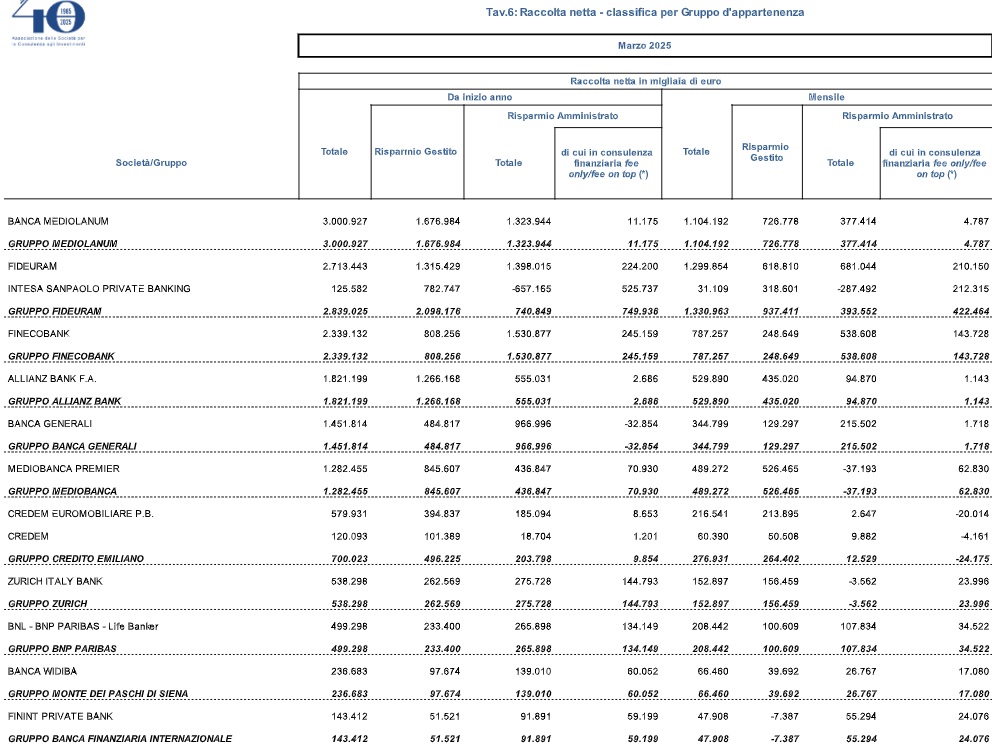The image size is (992, 753).
Task: Select the value 579.931 in the table
Action: point(349,514)
